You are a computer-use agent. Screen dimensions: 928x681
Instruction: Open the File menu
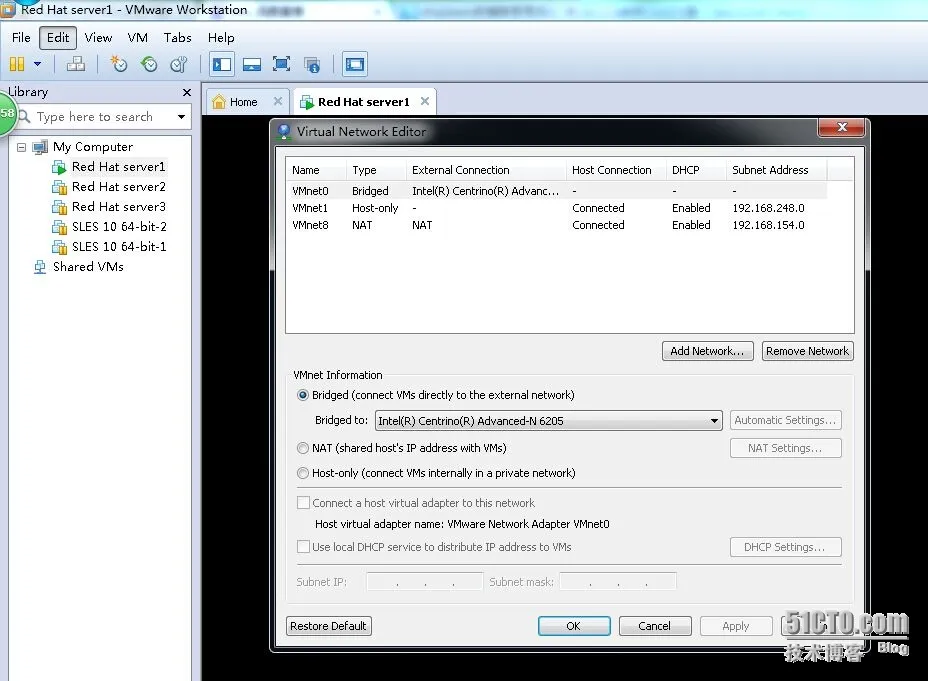click(21, 38)
